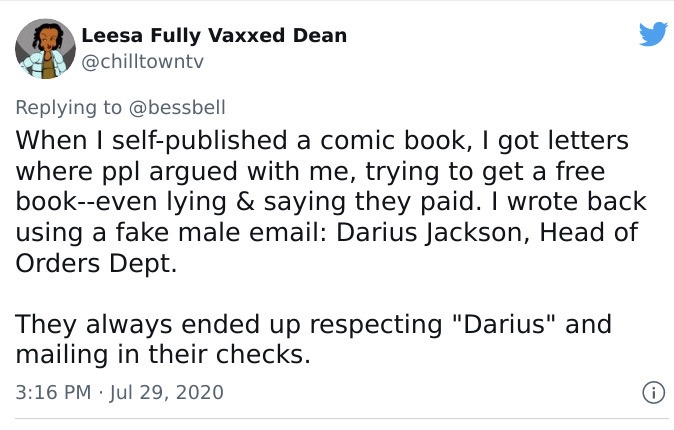Viewport: 674px width, 430px height.
Task: Select the first paragraph of the tweet
Action: pyautogui.click(x=331, y=202)
